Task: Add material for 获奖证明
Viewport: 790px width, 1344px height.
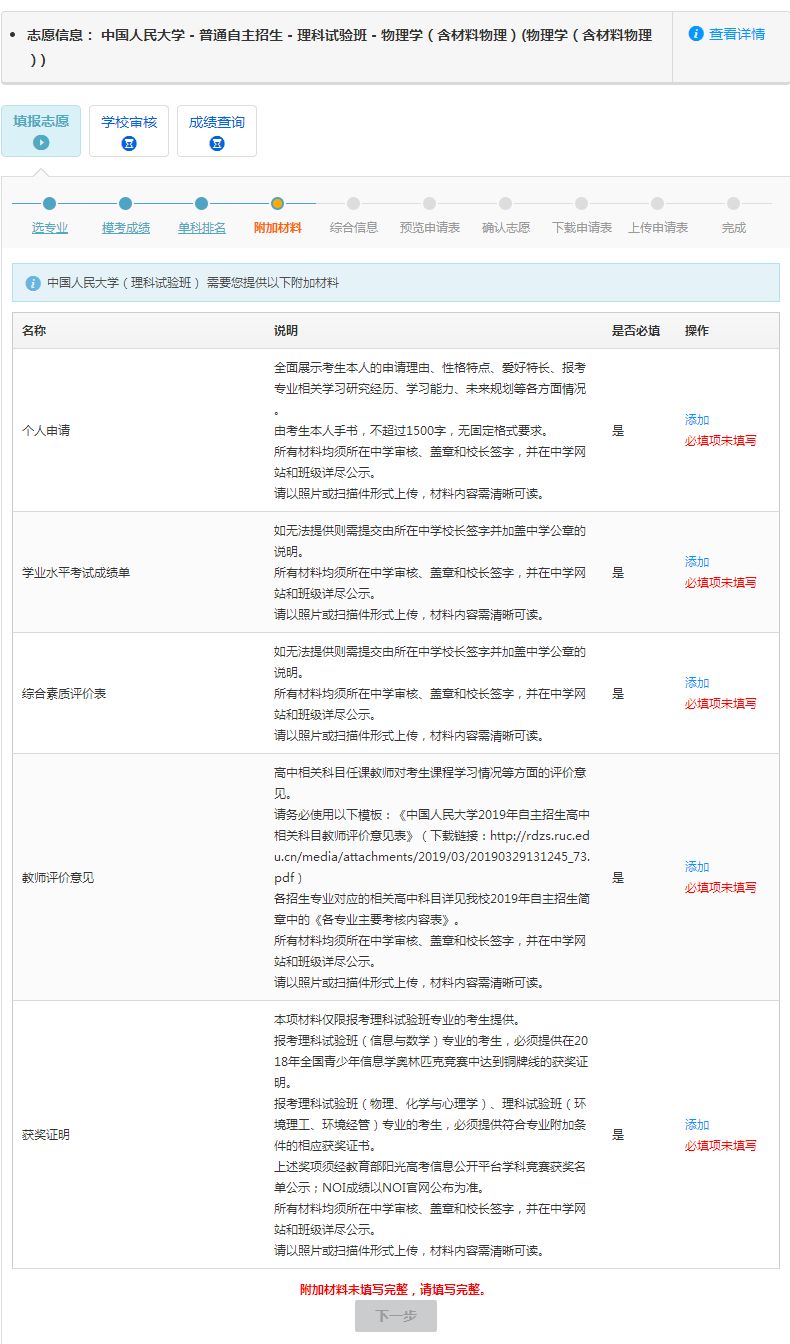Action: pyautogui.click(x=697, y=1125)
